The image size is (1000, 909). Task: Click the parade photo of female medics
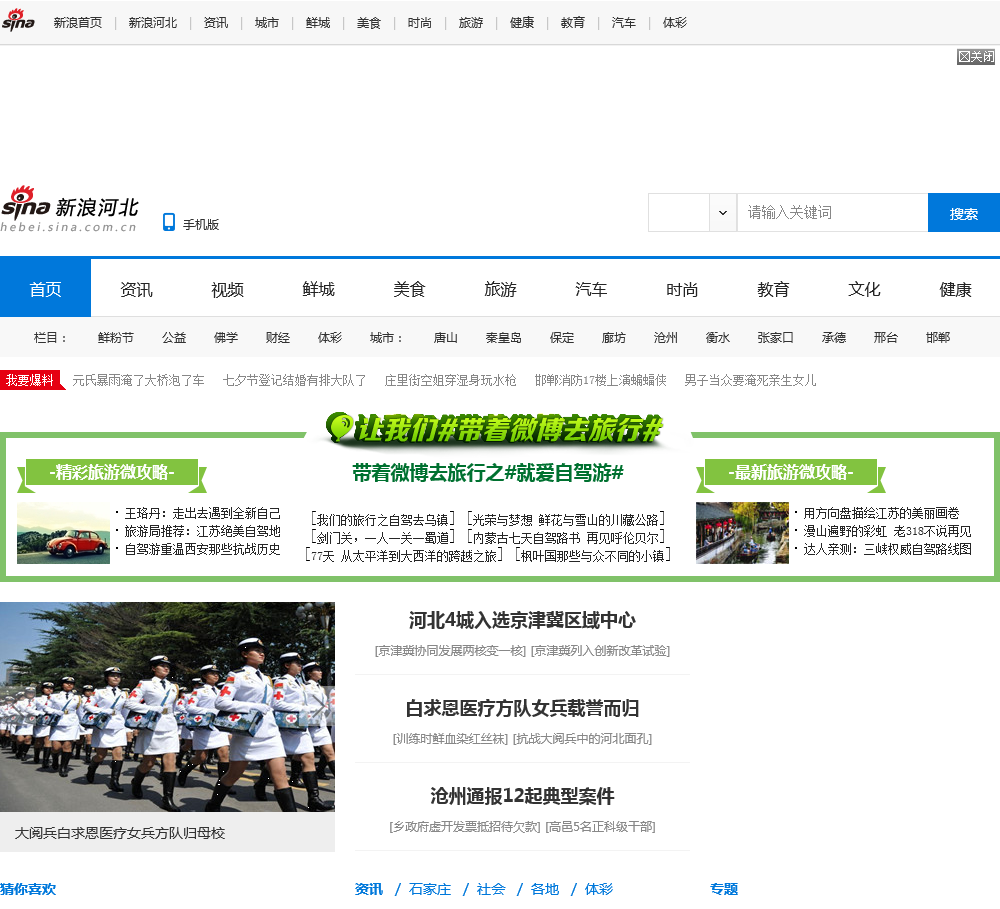point(167,707)
